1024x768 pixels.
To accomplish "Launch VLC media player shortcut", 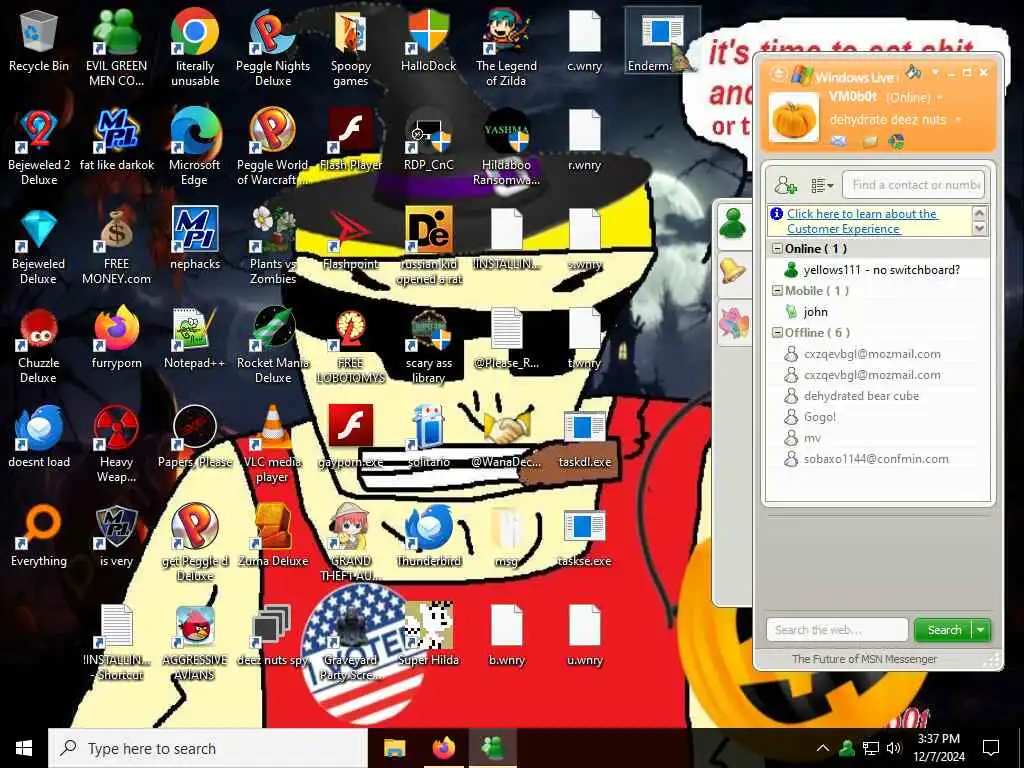I will 273,445.
